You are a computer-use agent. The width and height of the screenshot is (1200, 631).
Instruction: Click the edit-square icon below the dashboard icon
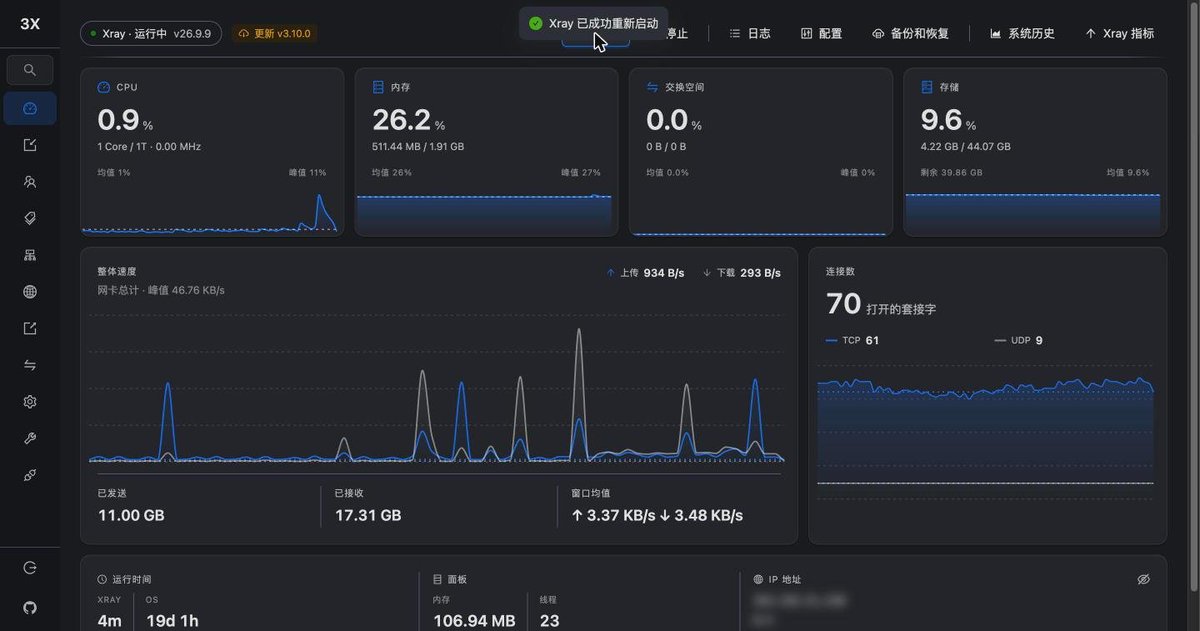click(30, 145)
